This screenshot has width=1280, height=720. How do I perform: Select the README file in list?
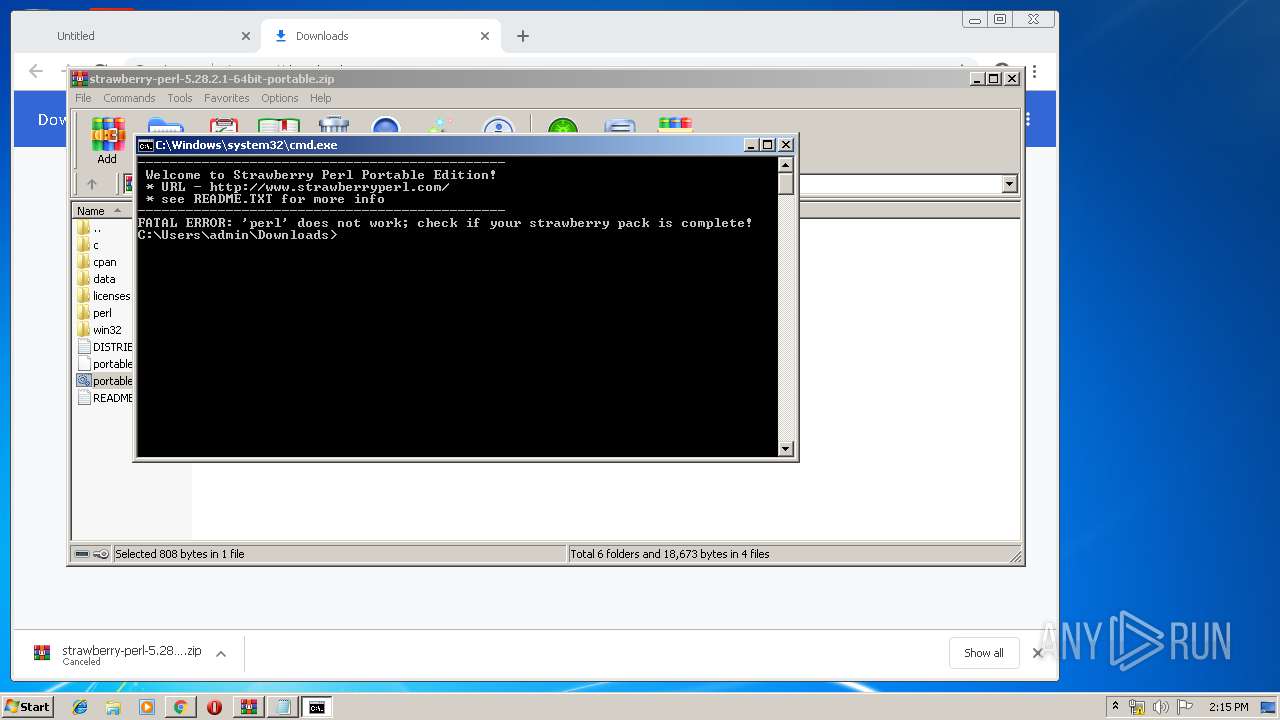point(104,398)
